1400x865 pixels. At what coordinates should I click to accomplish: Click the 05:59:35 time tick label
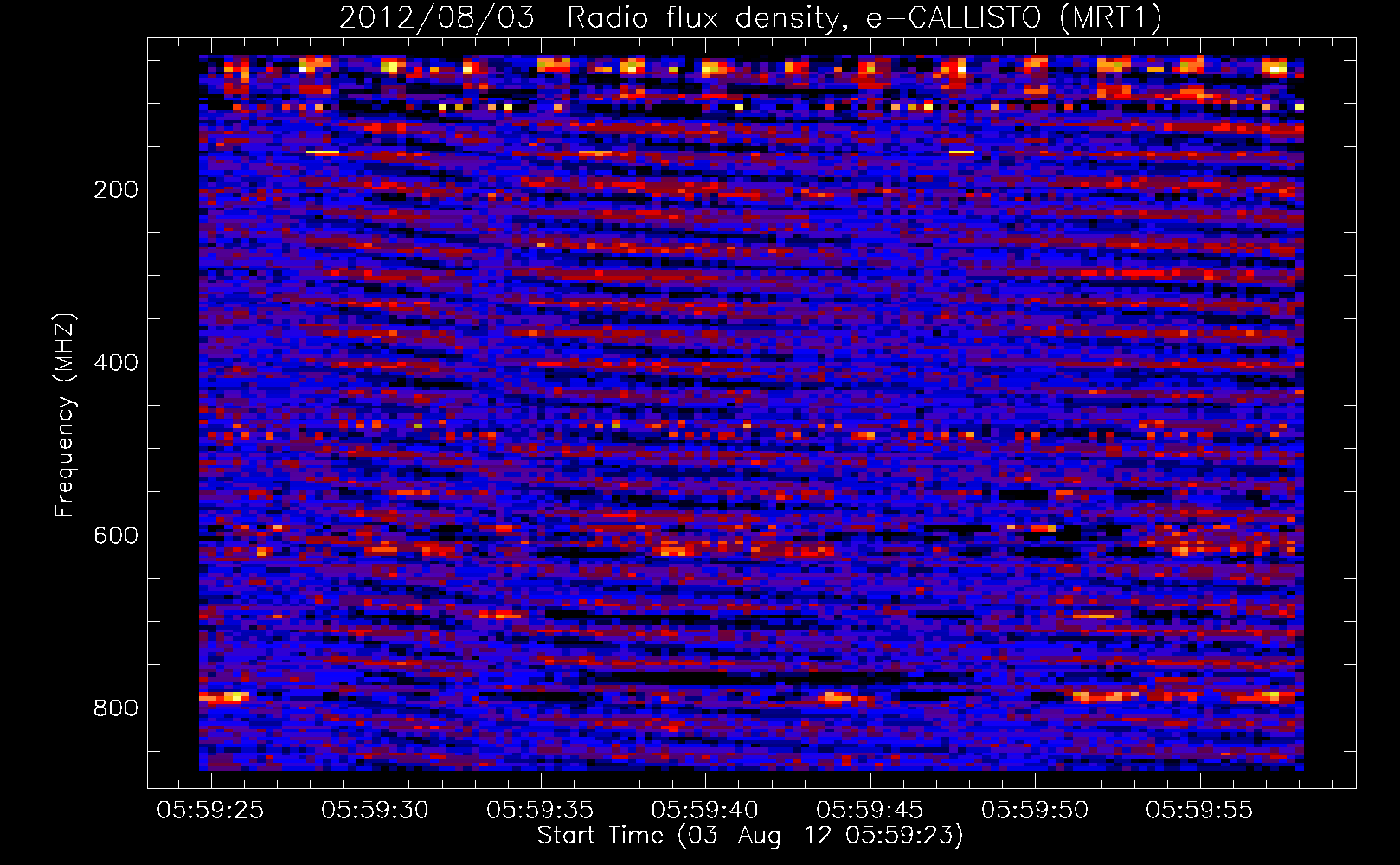[540, 811]
